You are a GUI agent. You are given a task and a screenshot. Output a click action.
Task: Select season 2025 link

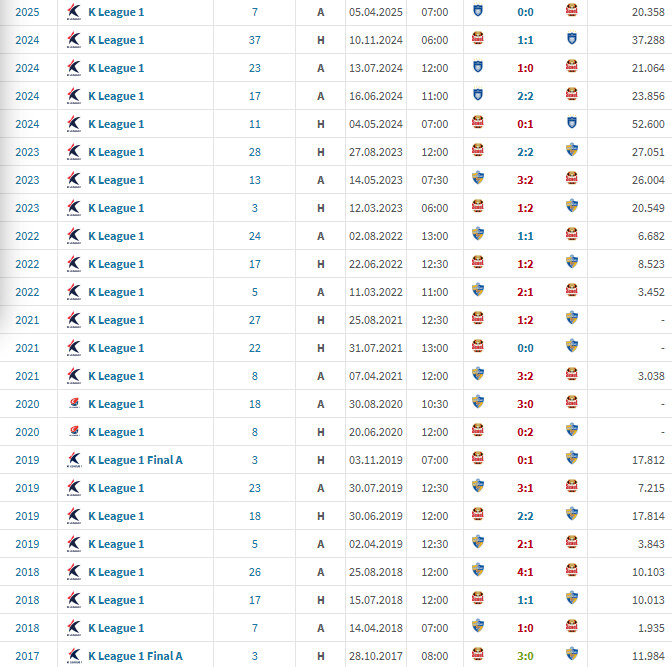pyautogui.click(x=27, y=12)
